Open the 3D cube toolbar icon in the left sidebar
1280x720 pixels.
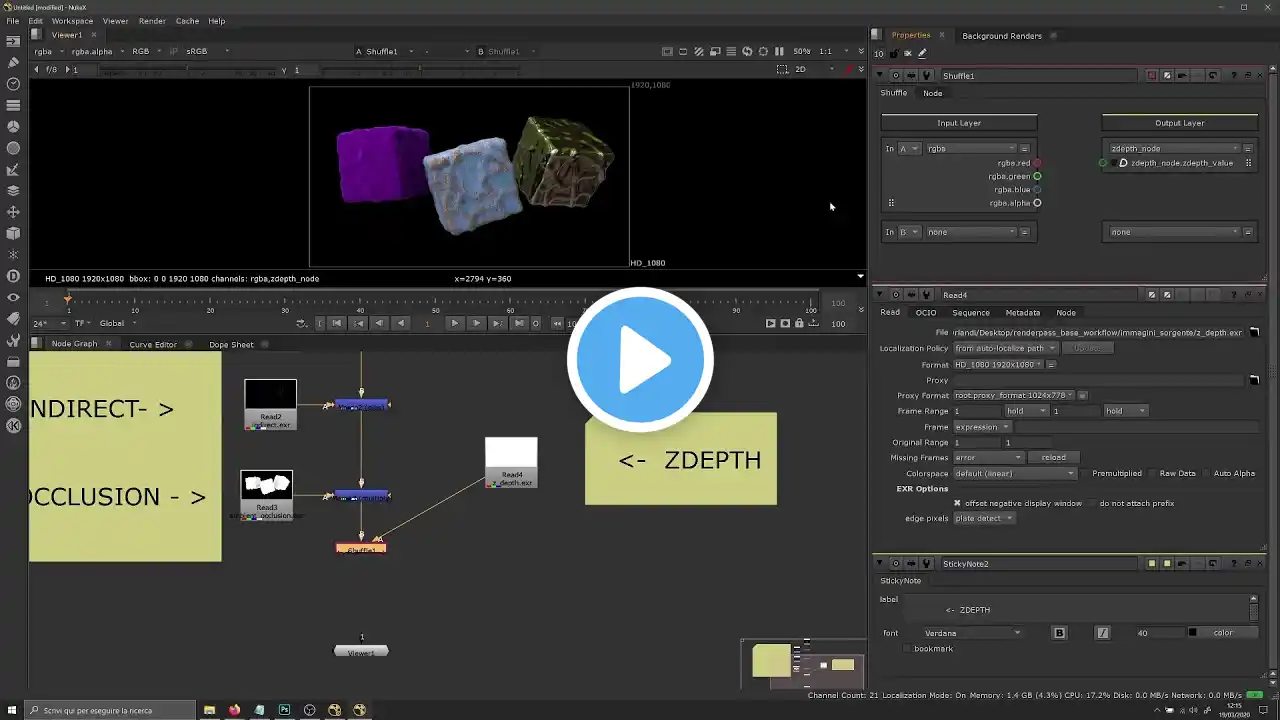(13, 233)
